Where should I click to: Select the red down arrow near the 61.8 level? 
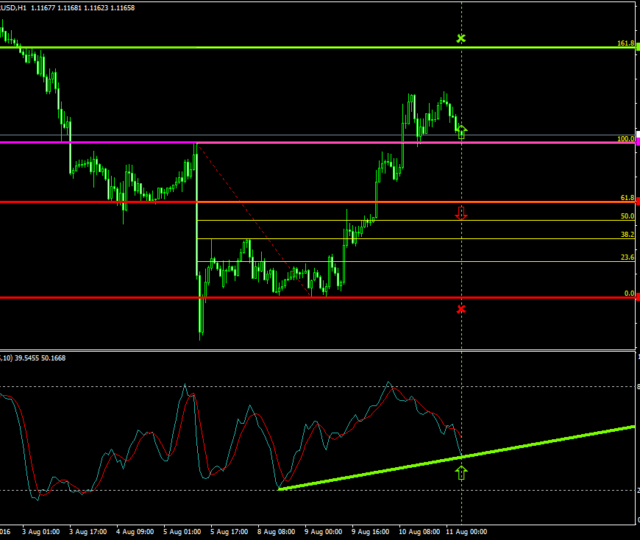[461, 212]
